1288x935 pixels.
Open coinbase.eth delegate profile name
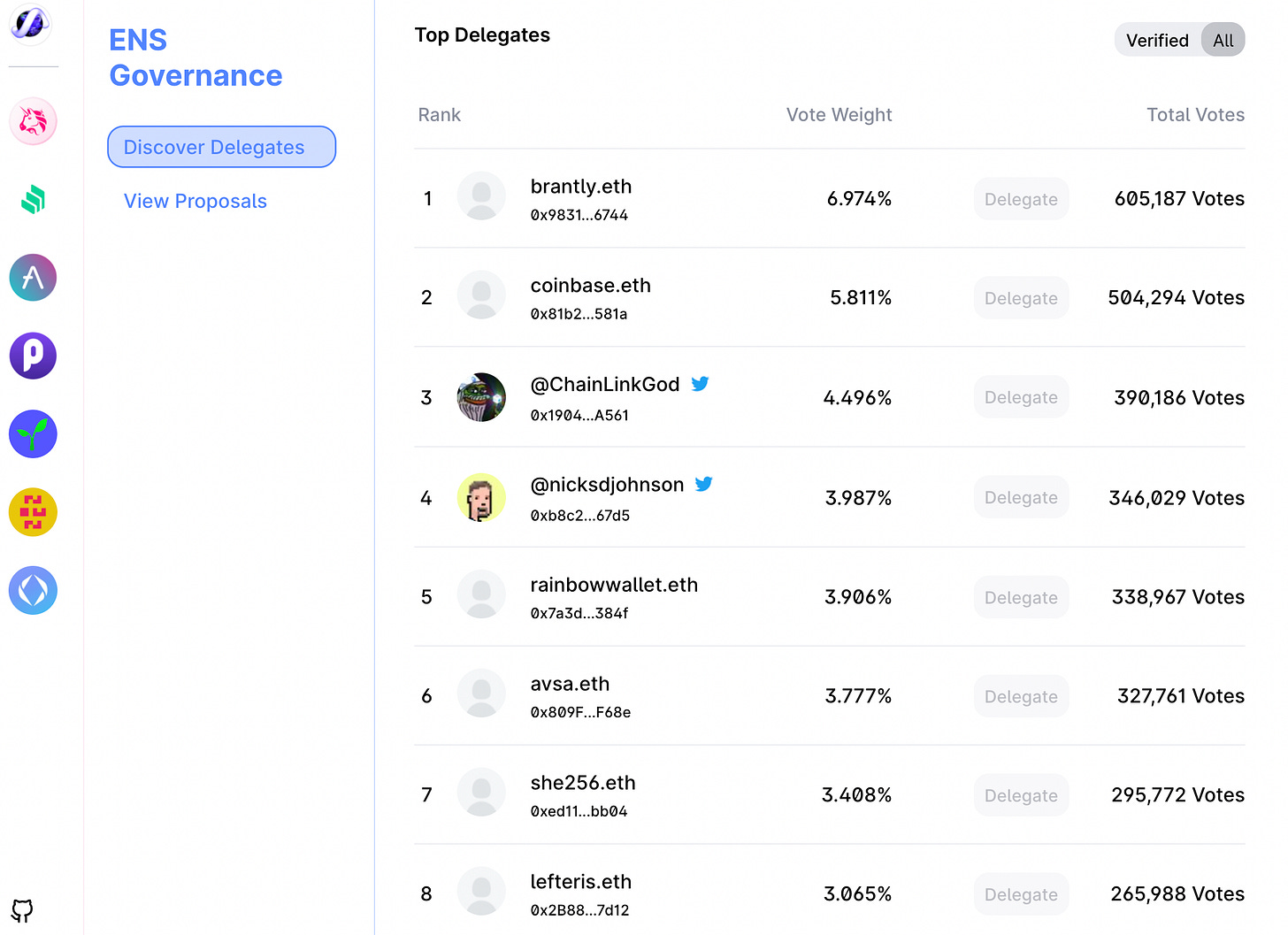(x=591, y=286)
